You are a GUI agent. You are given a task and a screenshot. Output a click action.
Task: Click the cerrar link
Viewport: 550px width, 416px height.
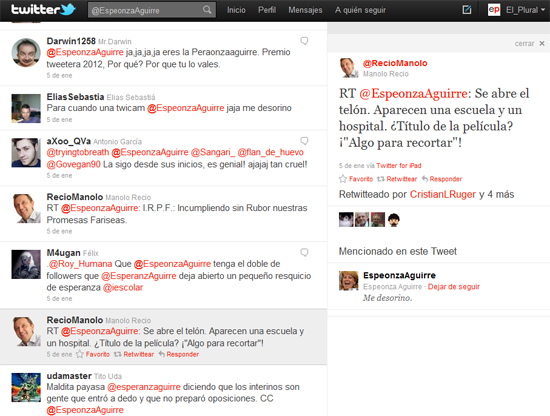(x=524, y=43)
